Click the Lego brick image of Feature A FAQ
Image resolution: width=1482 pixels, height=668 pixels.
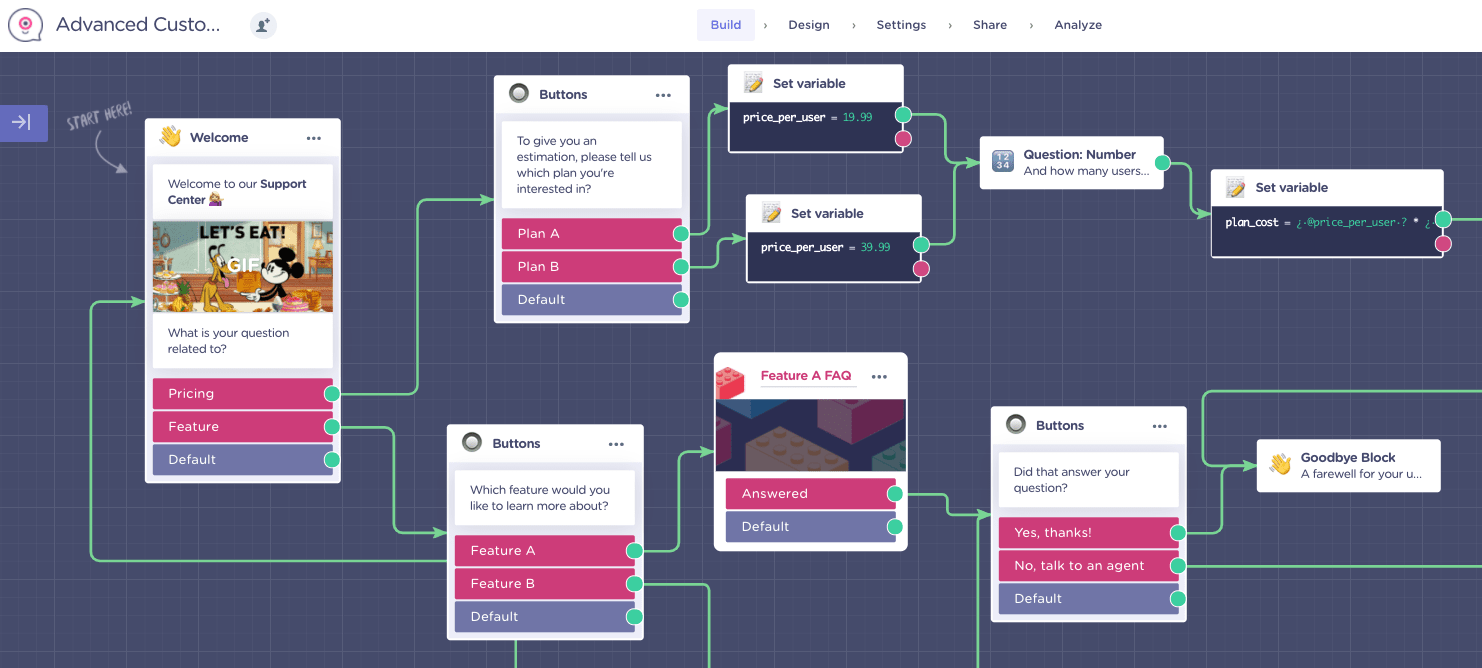click(811, 435)
